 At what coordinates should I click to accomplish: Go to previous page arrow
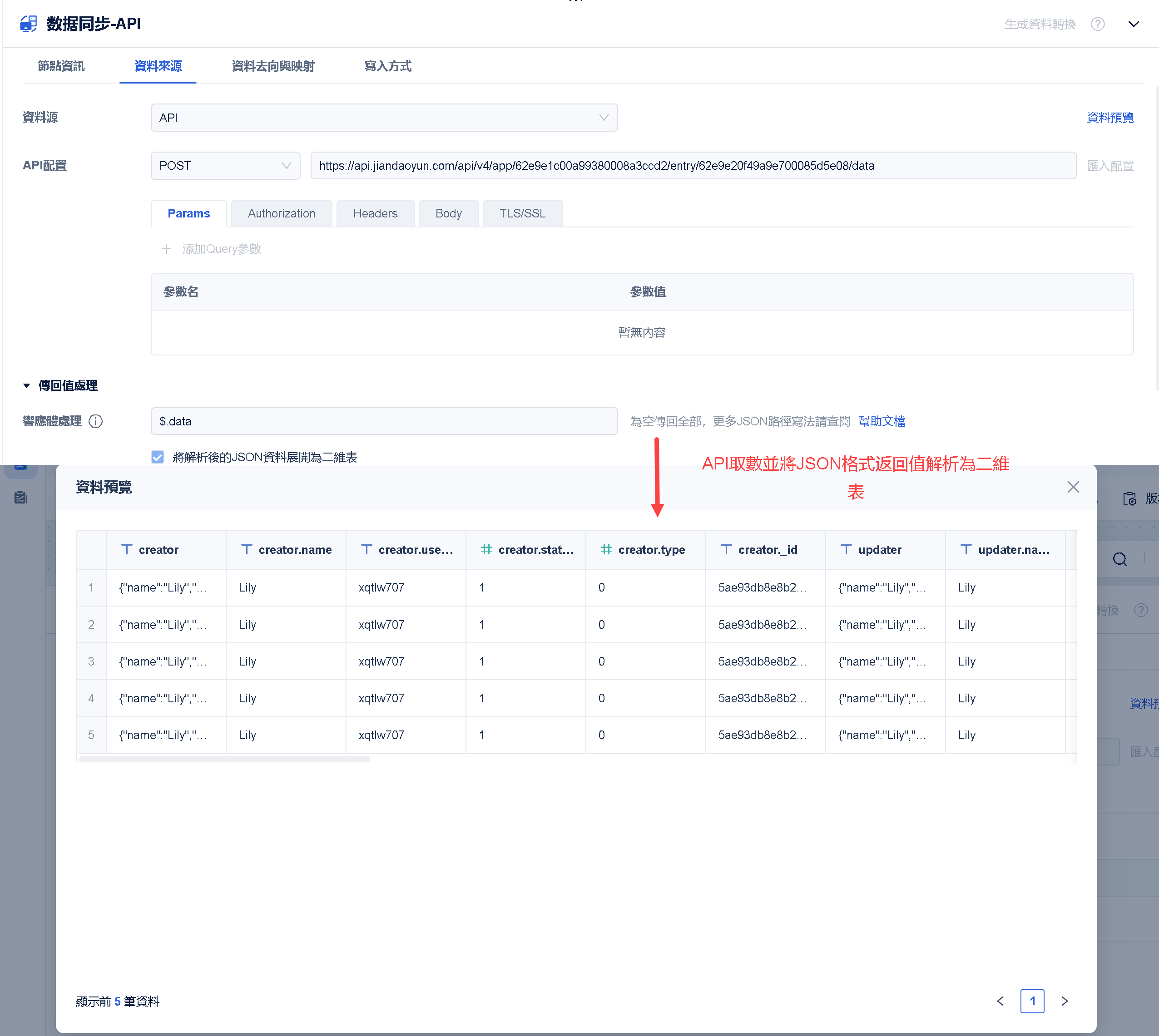pos(1000,1001)
